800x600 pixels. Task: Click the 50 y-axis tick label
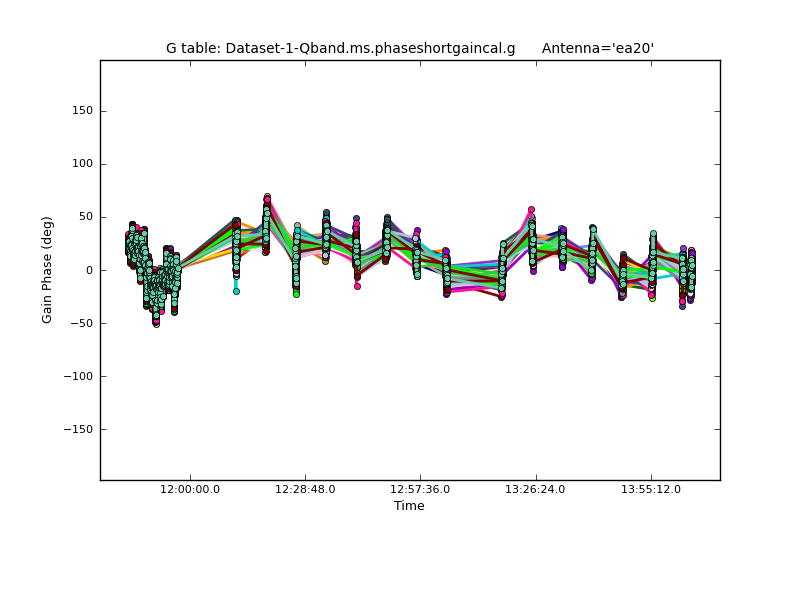pos(85,217)
